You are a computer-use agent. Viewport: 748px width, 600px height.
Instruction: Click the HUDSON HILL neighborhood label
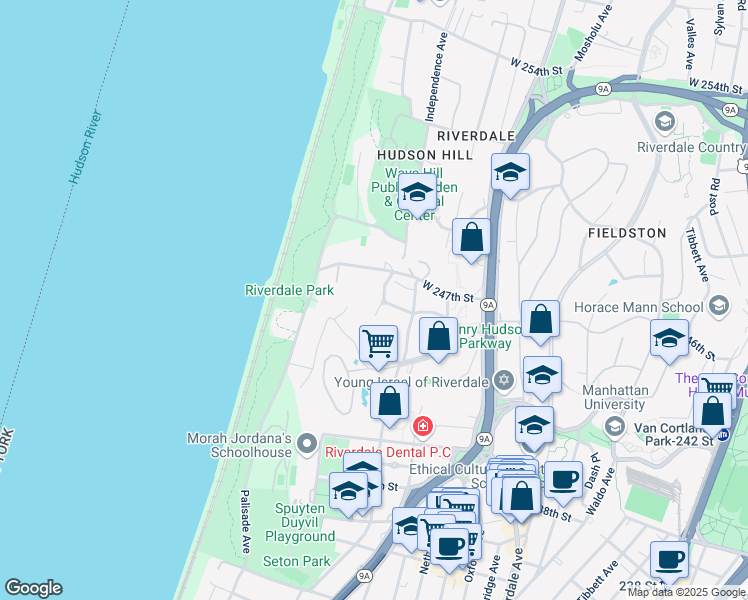(425, 155)
